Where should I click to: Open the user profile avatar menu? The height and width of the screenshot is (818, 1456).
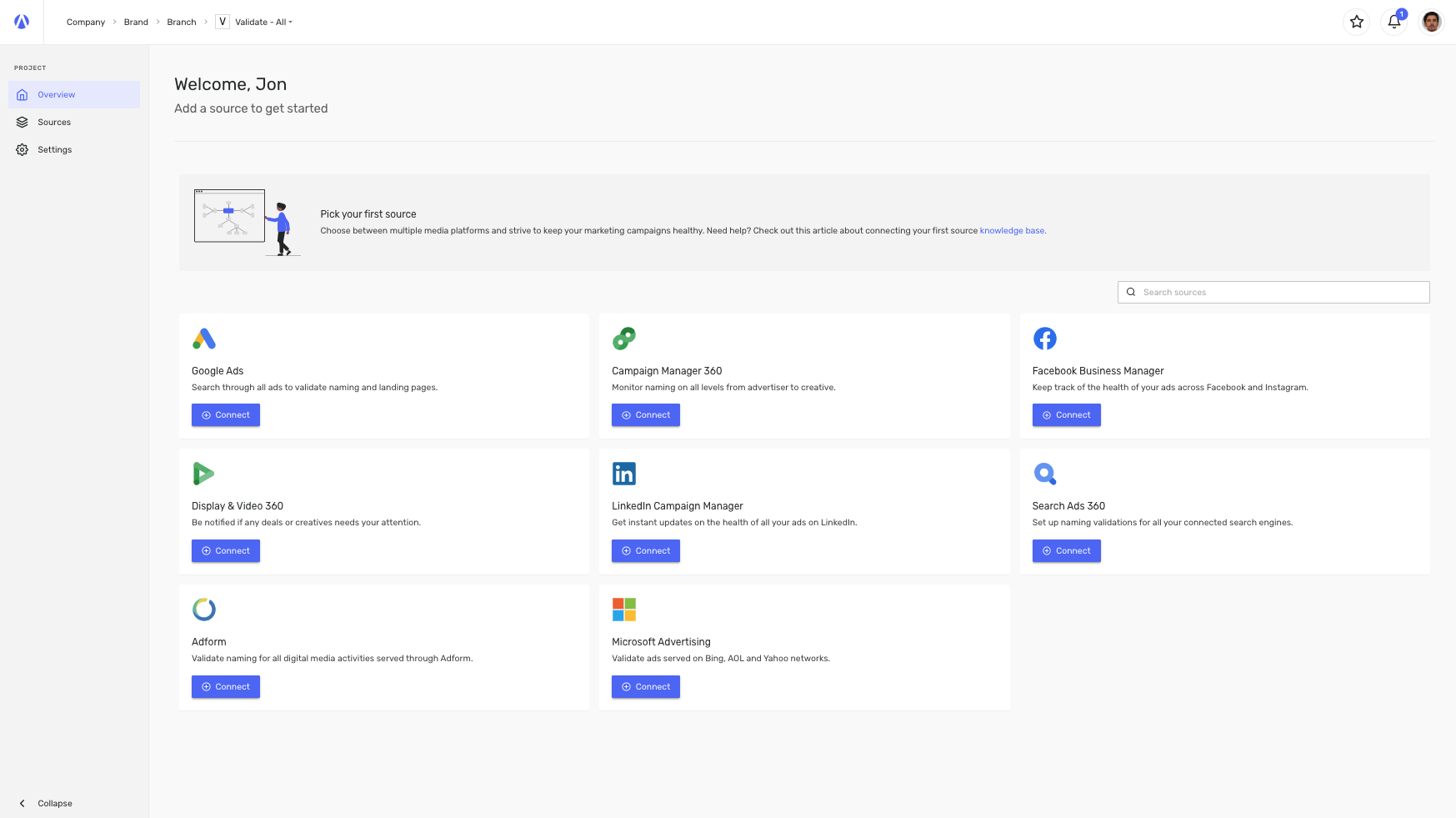pos(1431,22)
